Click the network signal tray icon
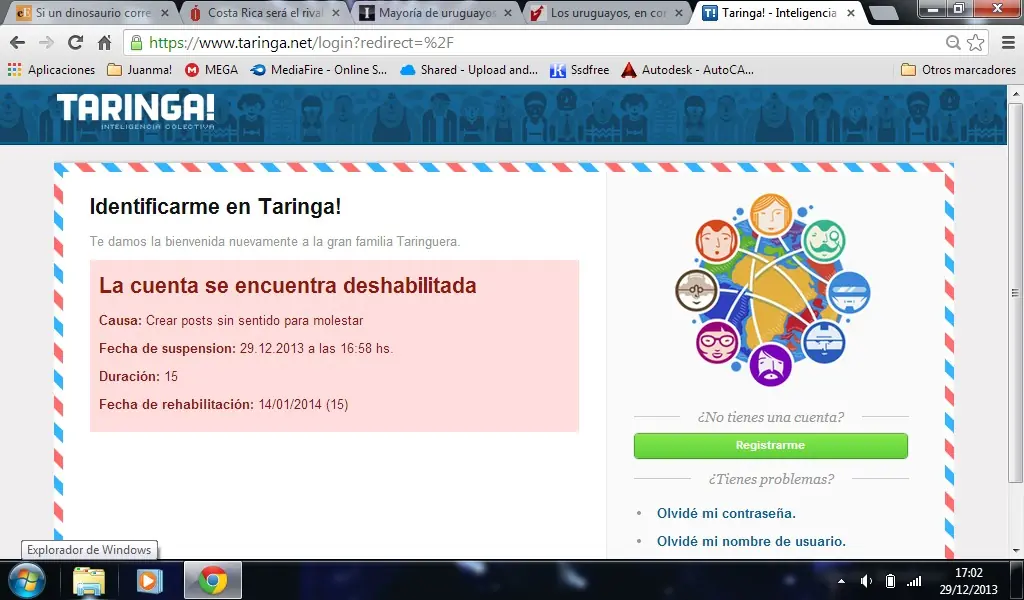This screenshot has height=600, width=1024. (914, 581)
